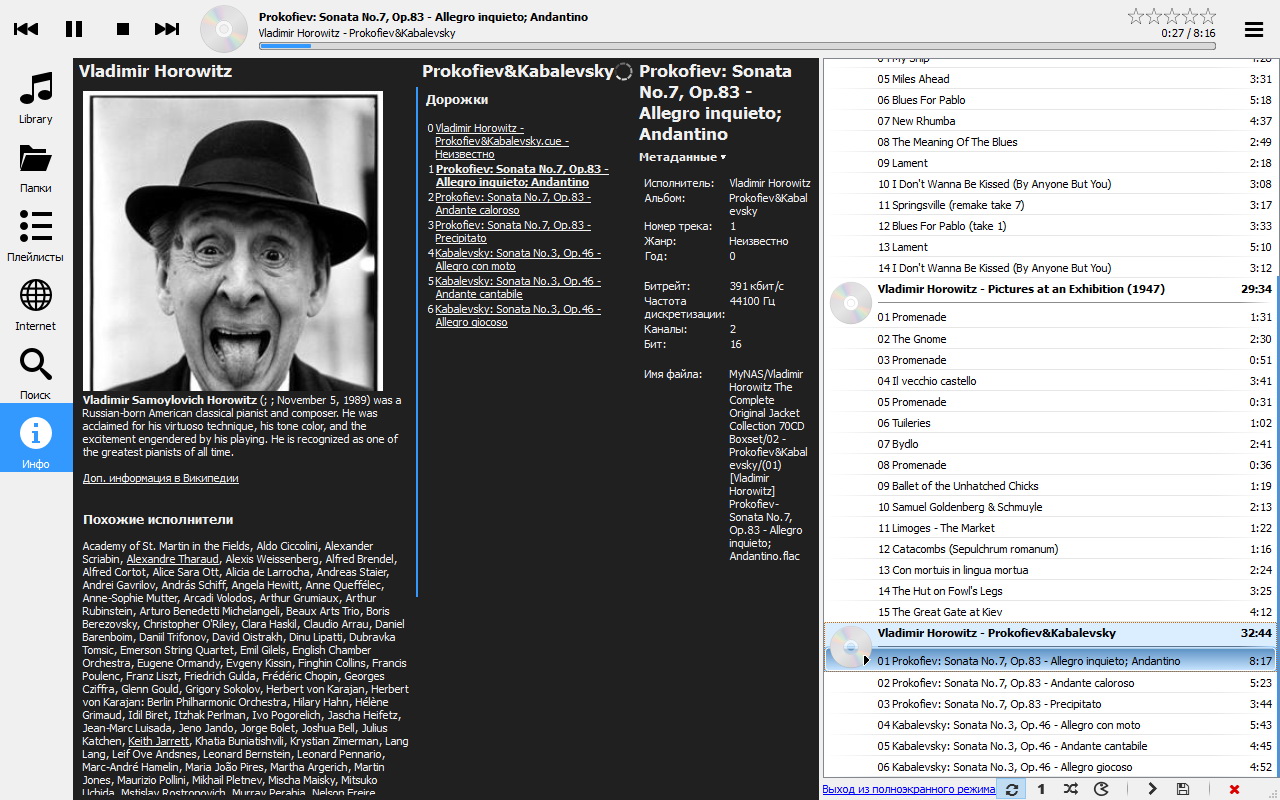Clear the playlist with the red X
Screen dimensions: 1280x800
[1234, 789]
